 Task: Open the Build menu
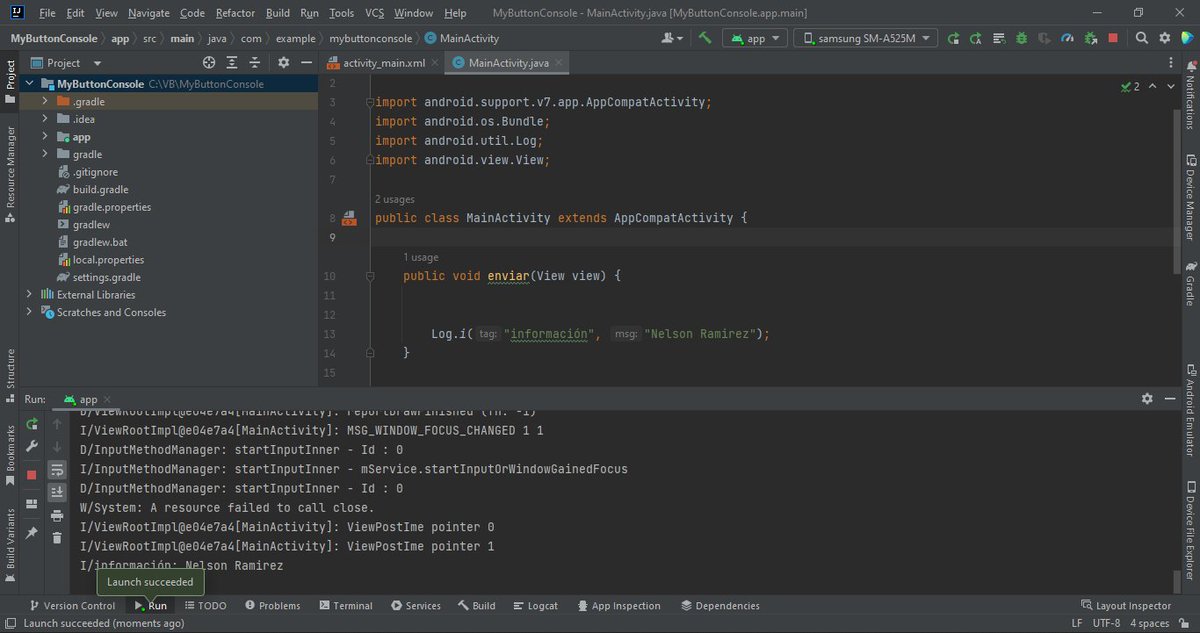pyautogui.click(x=278, y=13)
